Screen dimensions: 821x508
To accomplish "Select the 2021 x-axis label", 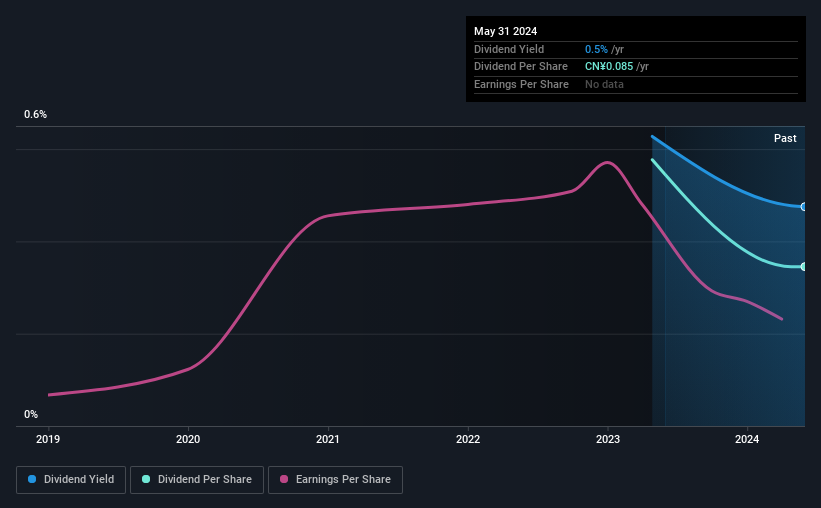I will click(328, 439).
